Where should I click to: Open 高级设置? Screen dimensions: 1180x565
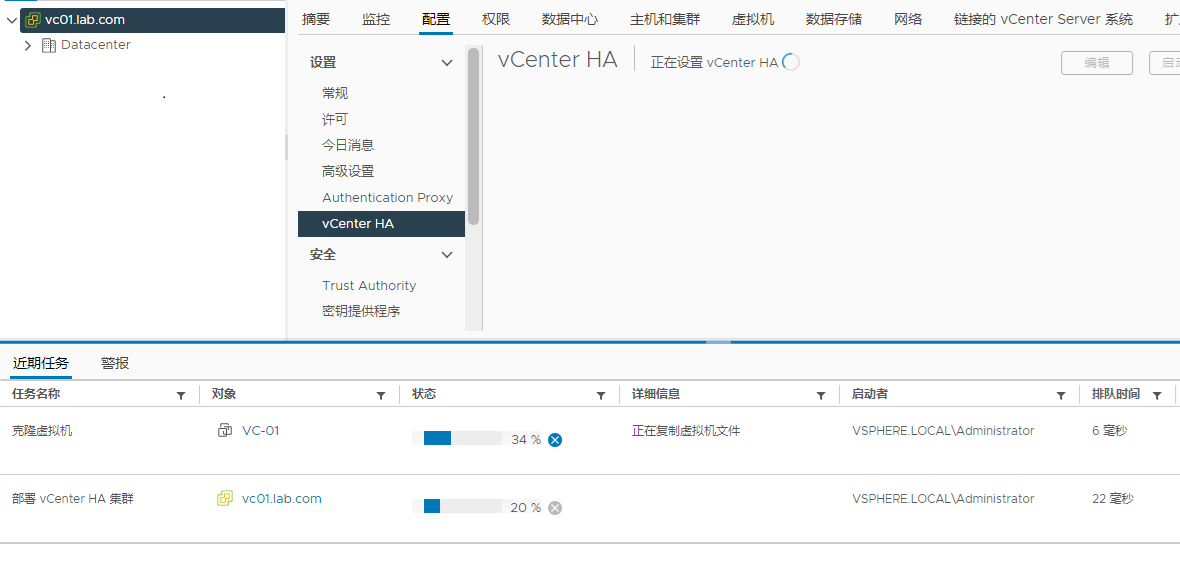[348, 172]
